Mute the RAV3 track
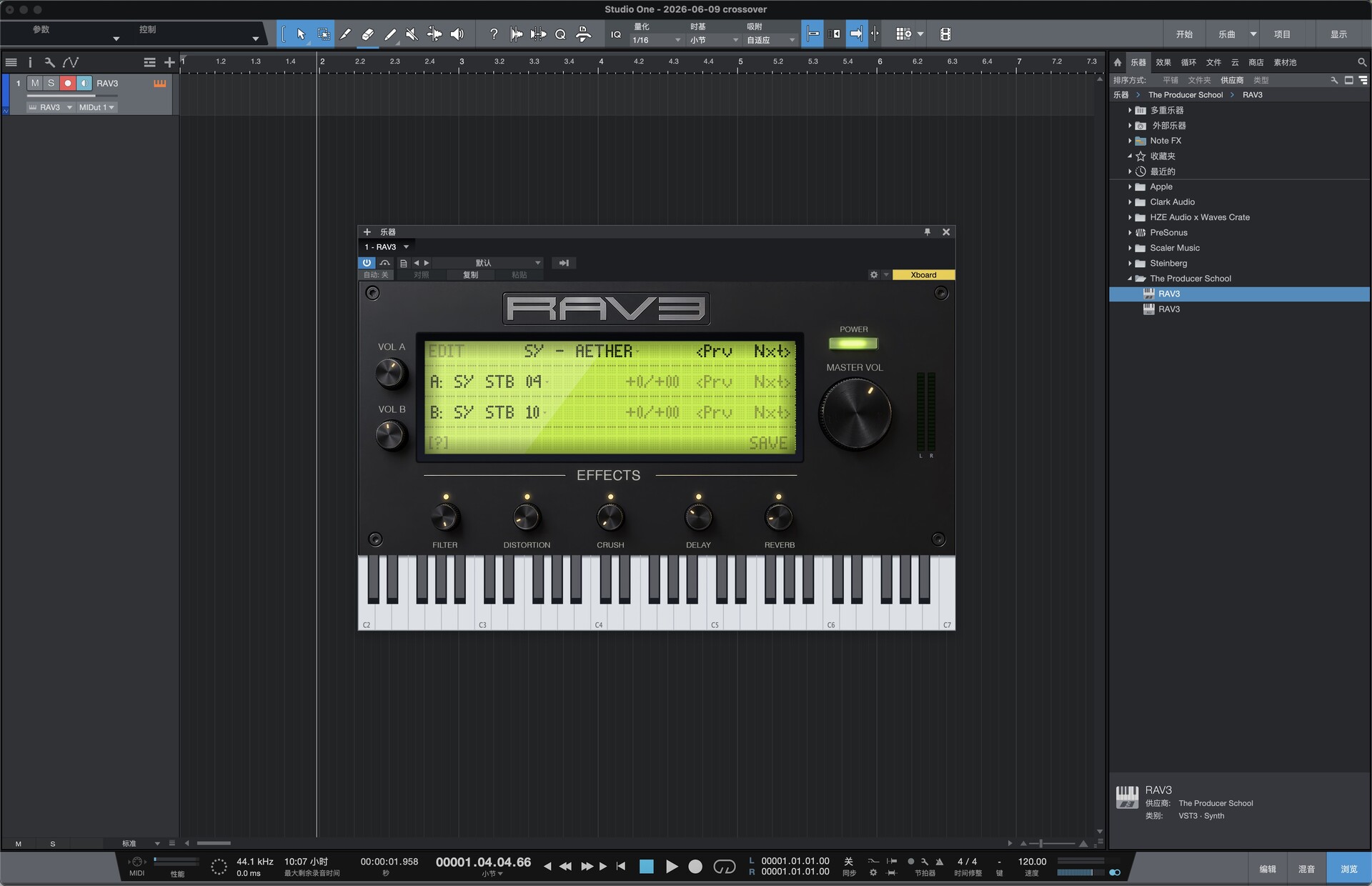 [x=35, y=84]
